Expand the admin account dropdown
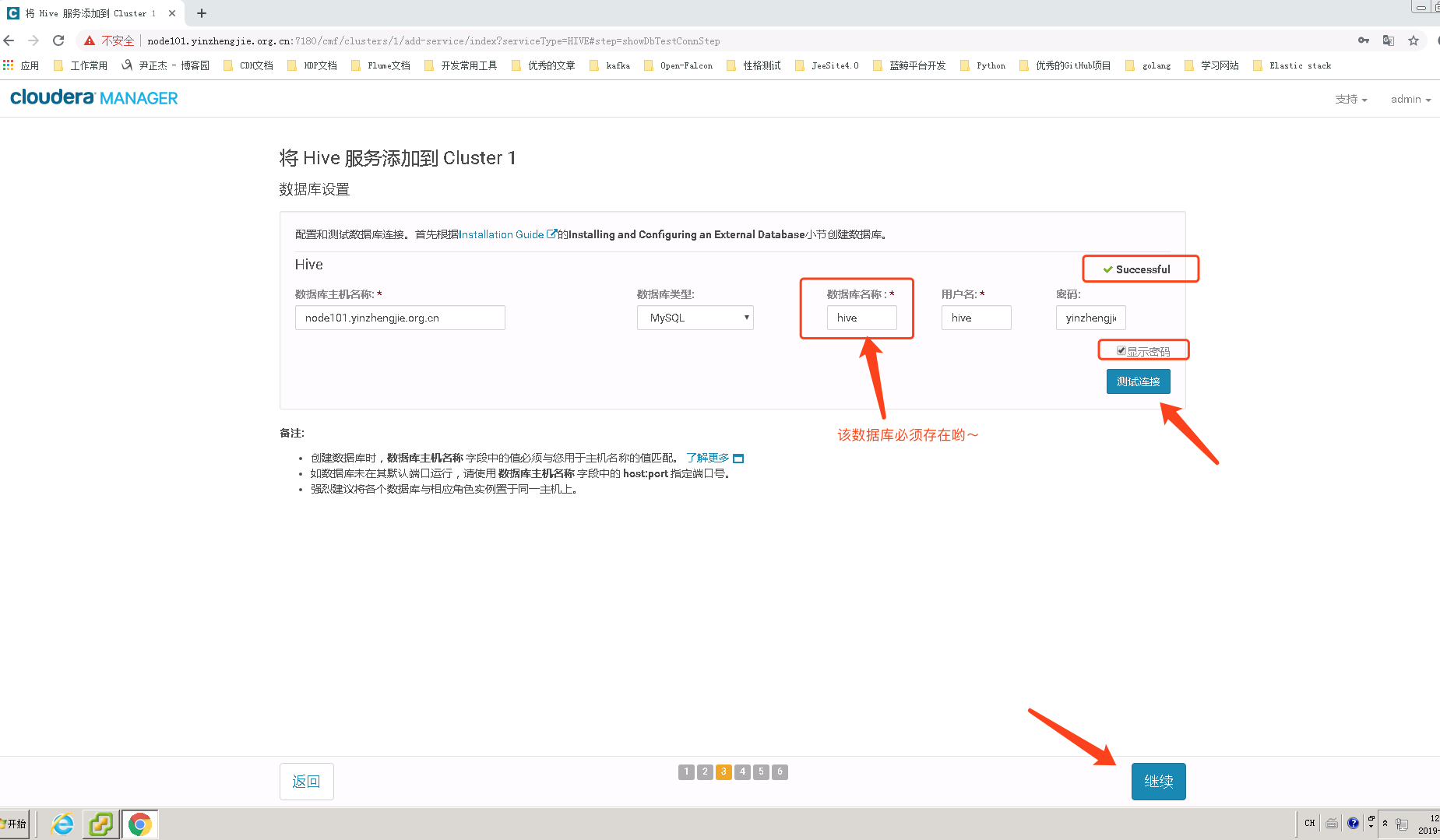The width and height of the screenshot is (1440, 840). coord(1410,99)
